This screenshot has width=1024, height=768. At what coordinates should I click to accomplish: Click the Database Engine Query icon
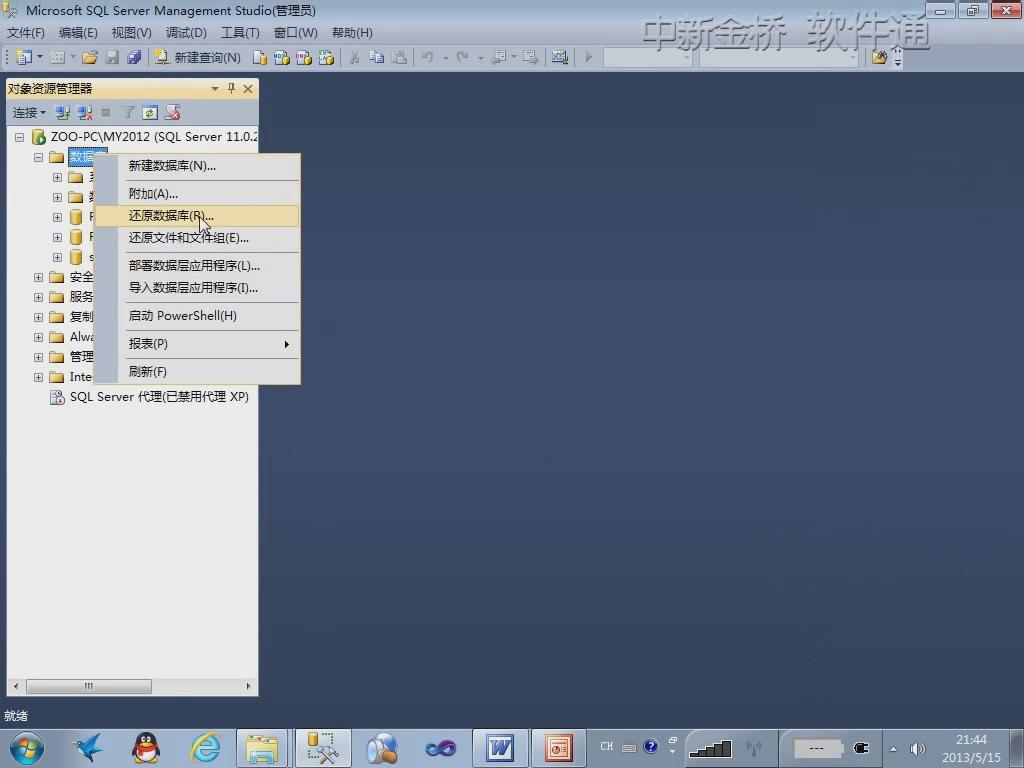click(259, 57)
